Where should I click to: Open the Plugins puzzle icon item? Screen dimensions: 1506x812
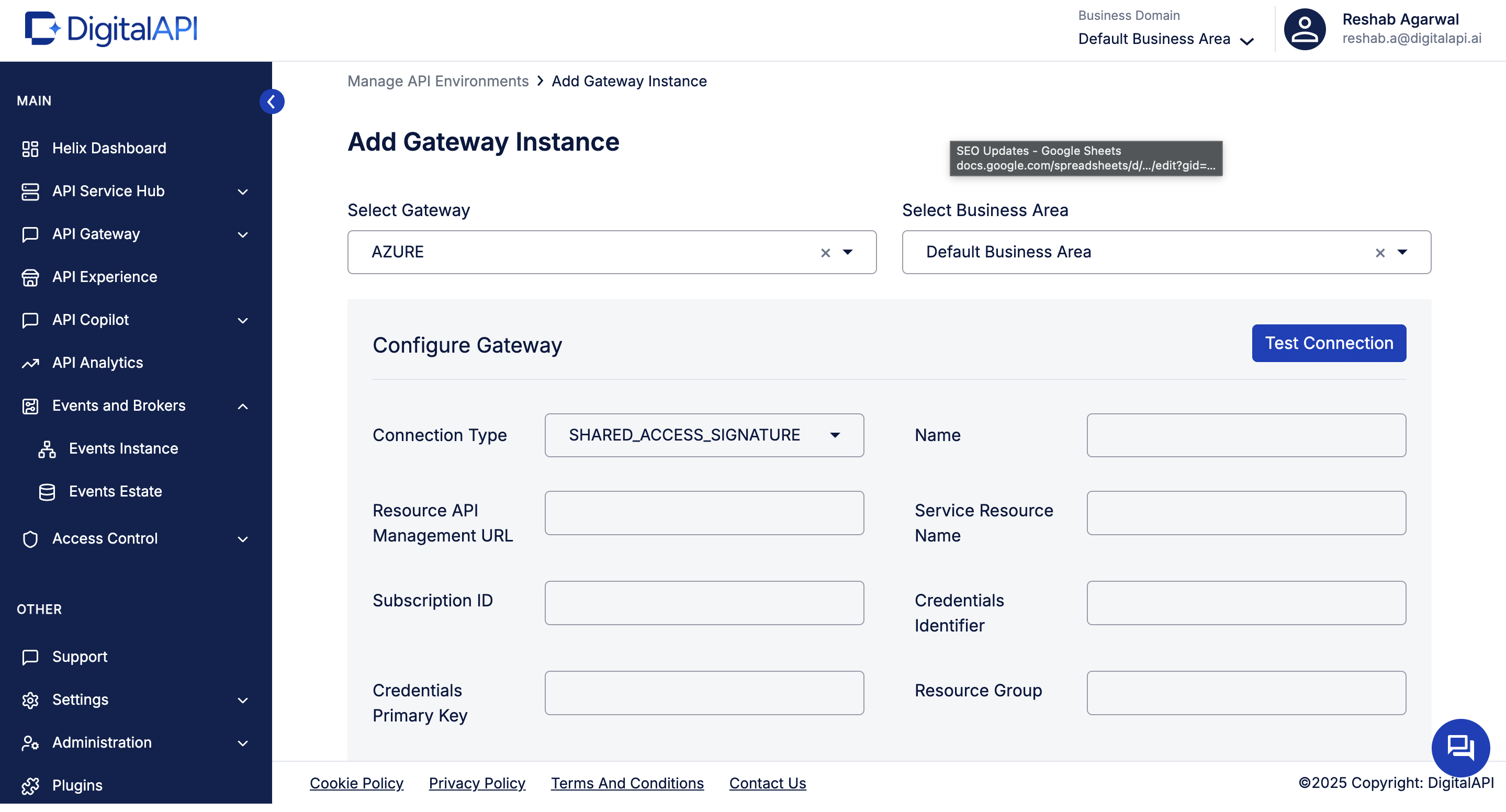(30, 786)
